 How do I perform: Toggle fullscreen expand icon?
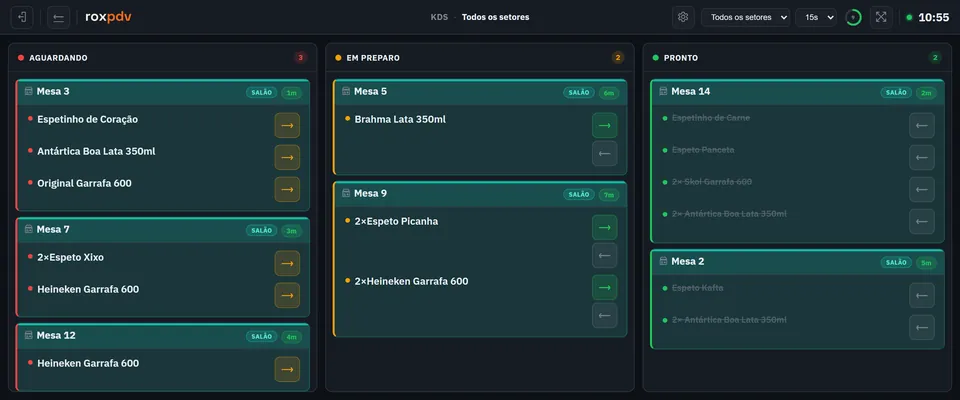[x=881, y=17]
